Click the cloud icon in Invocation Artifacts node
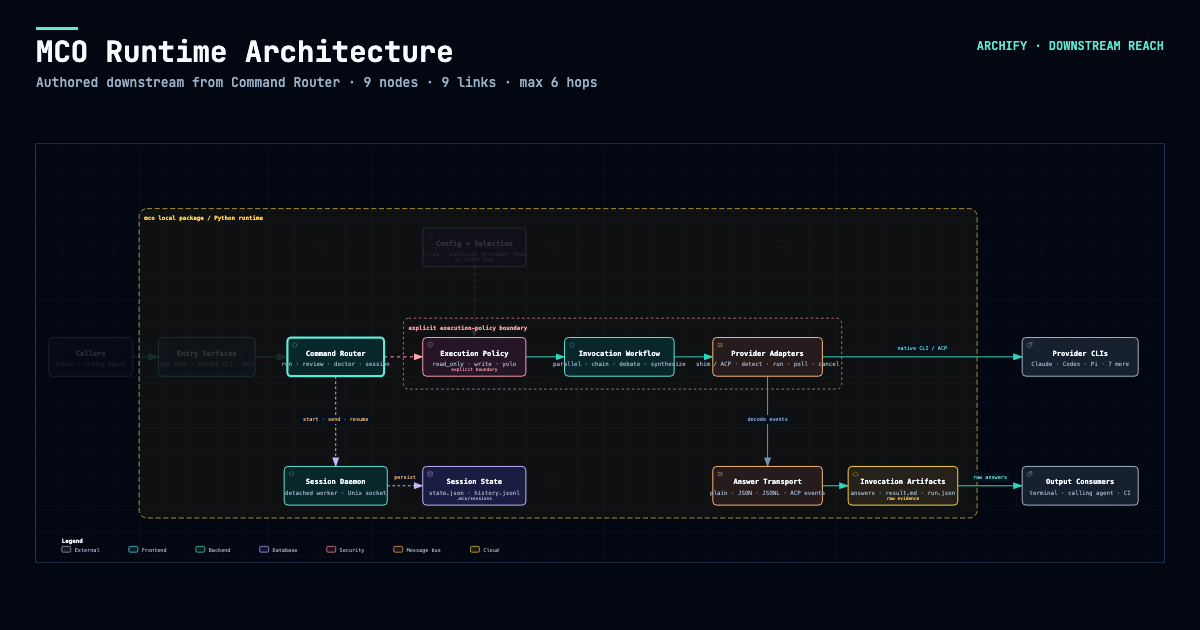The height and width of the screenshot is (630, 1200). (x=855, y=473)
